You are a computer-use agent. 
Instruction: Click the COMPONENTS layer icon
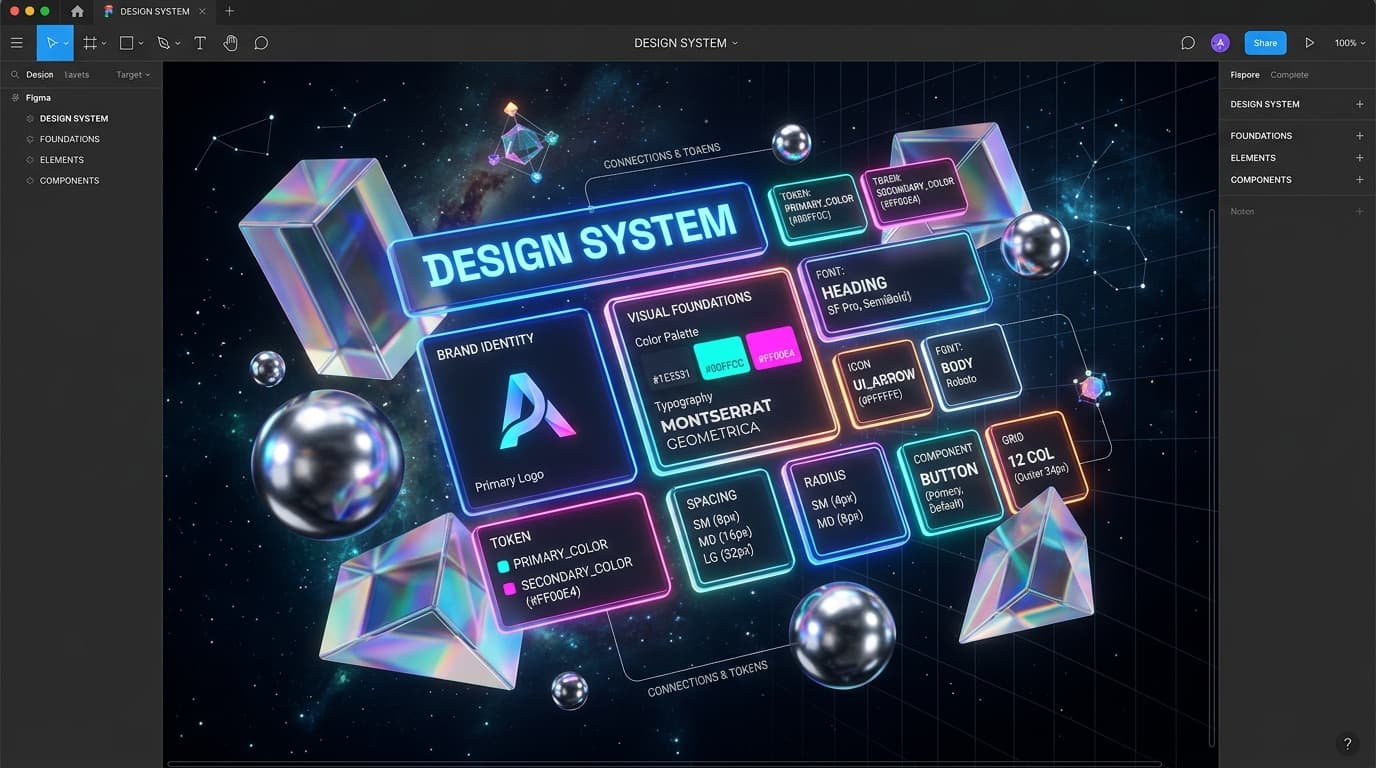pyautogui.click(x=30, y=181)
